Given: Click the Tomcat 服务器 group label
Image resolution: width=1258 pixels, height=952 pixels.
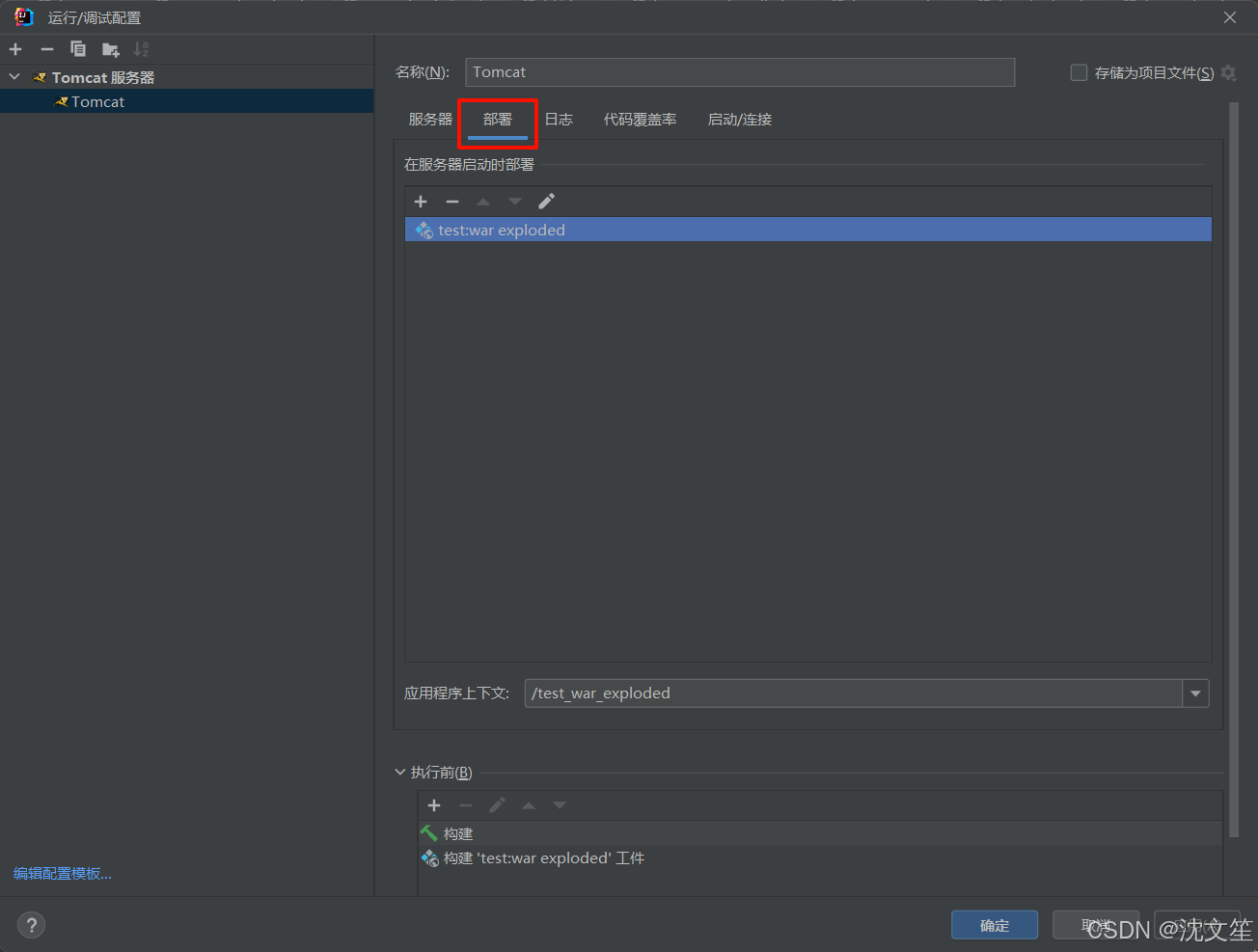Looking at the screenshot, I should pyautogui.click(x=102, y=77).
